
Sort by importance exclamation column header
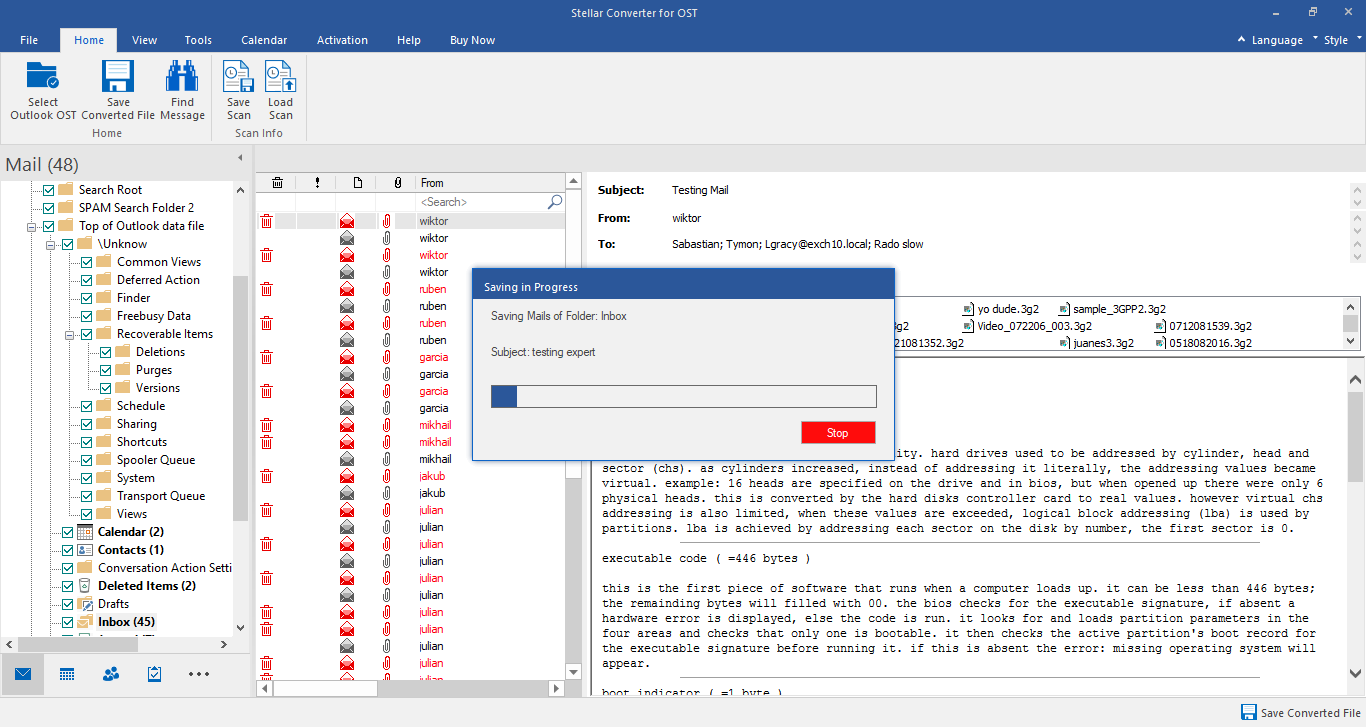point(317,183)
